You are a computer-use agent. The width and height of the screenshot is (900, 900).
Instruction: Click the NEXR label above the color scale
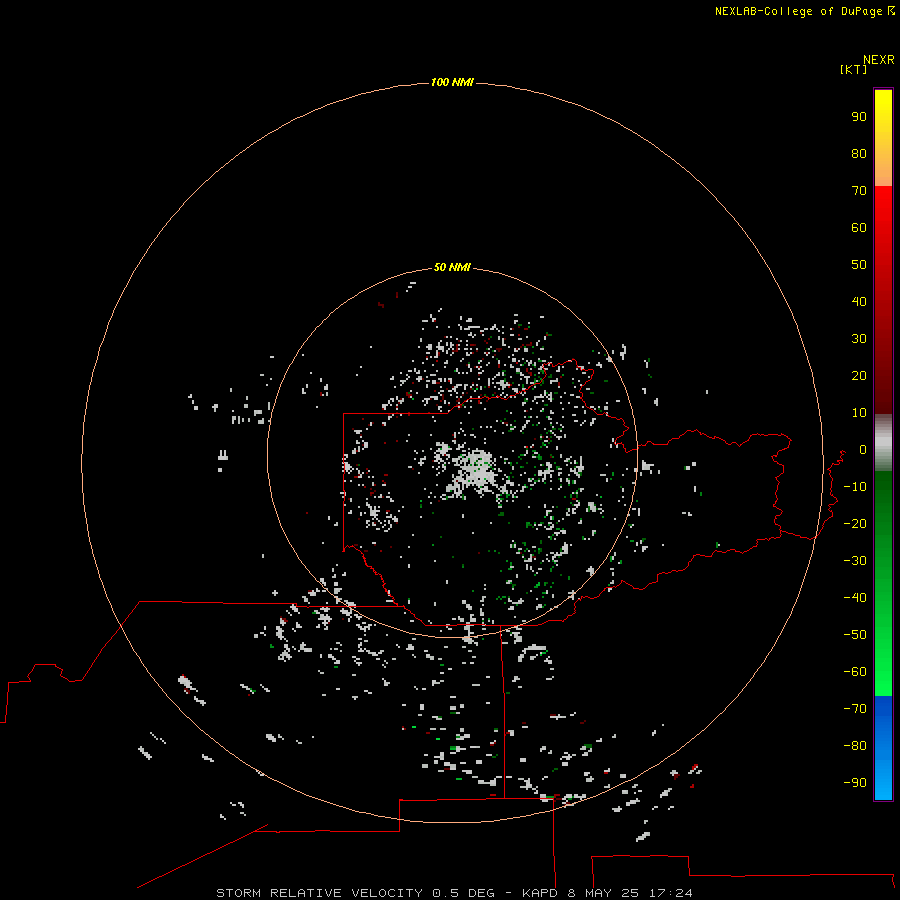[879, 60]
